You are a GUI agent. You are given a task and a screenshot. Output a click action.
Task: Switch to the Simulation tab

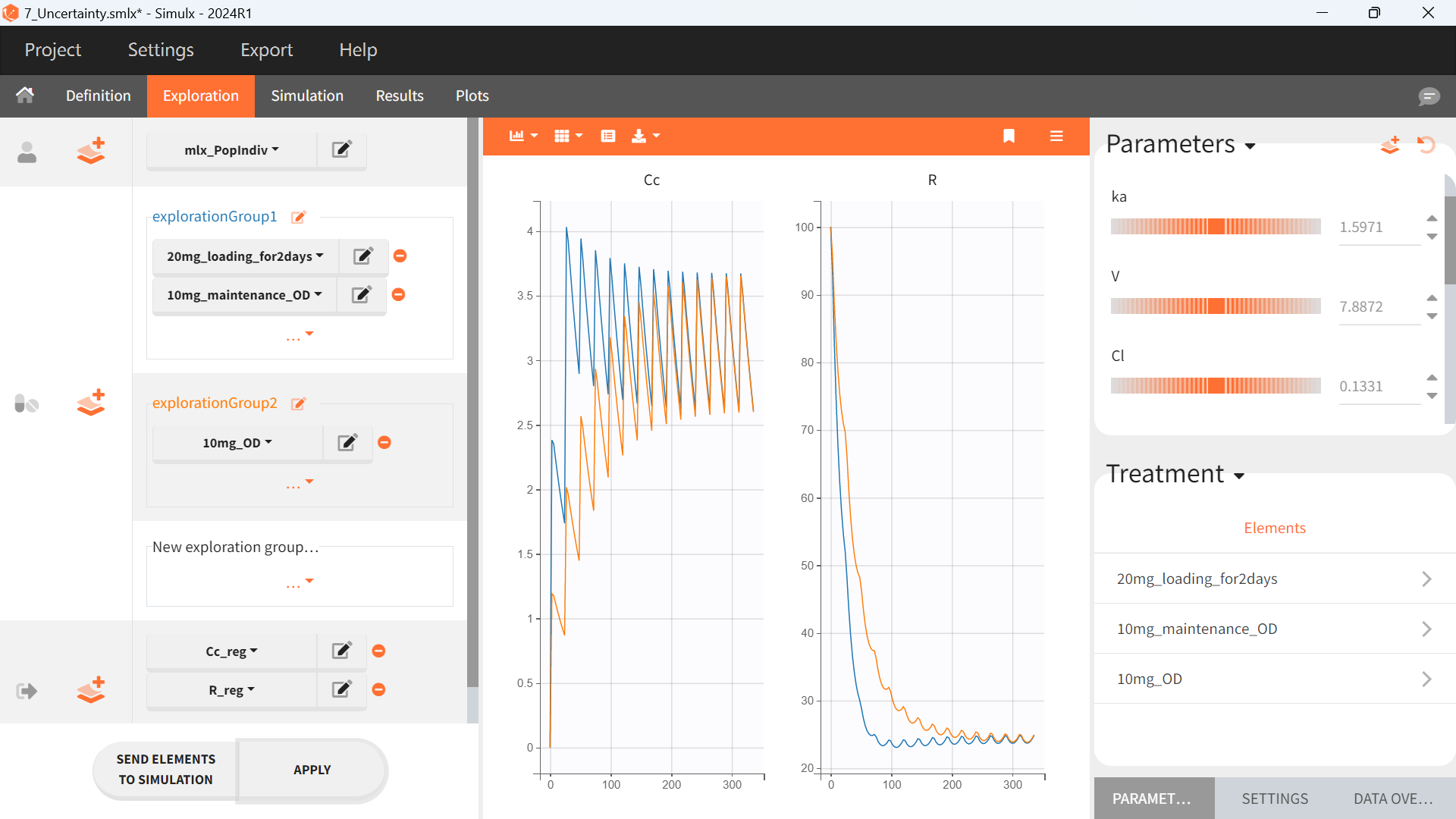[x=307, y=96]
